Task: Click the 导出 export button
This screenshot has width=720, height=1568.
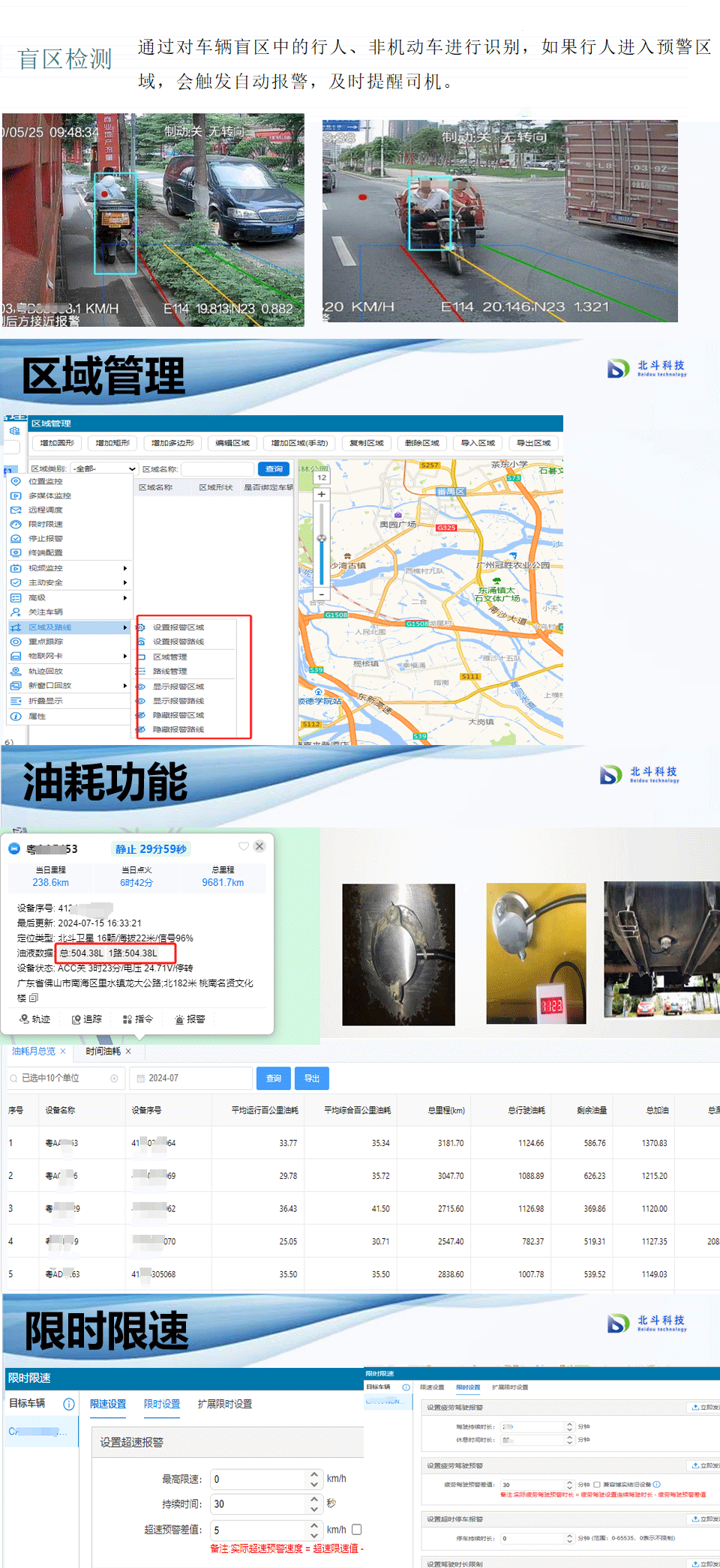Action: coord(312,1078)
